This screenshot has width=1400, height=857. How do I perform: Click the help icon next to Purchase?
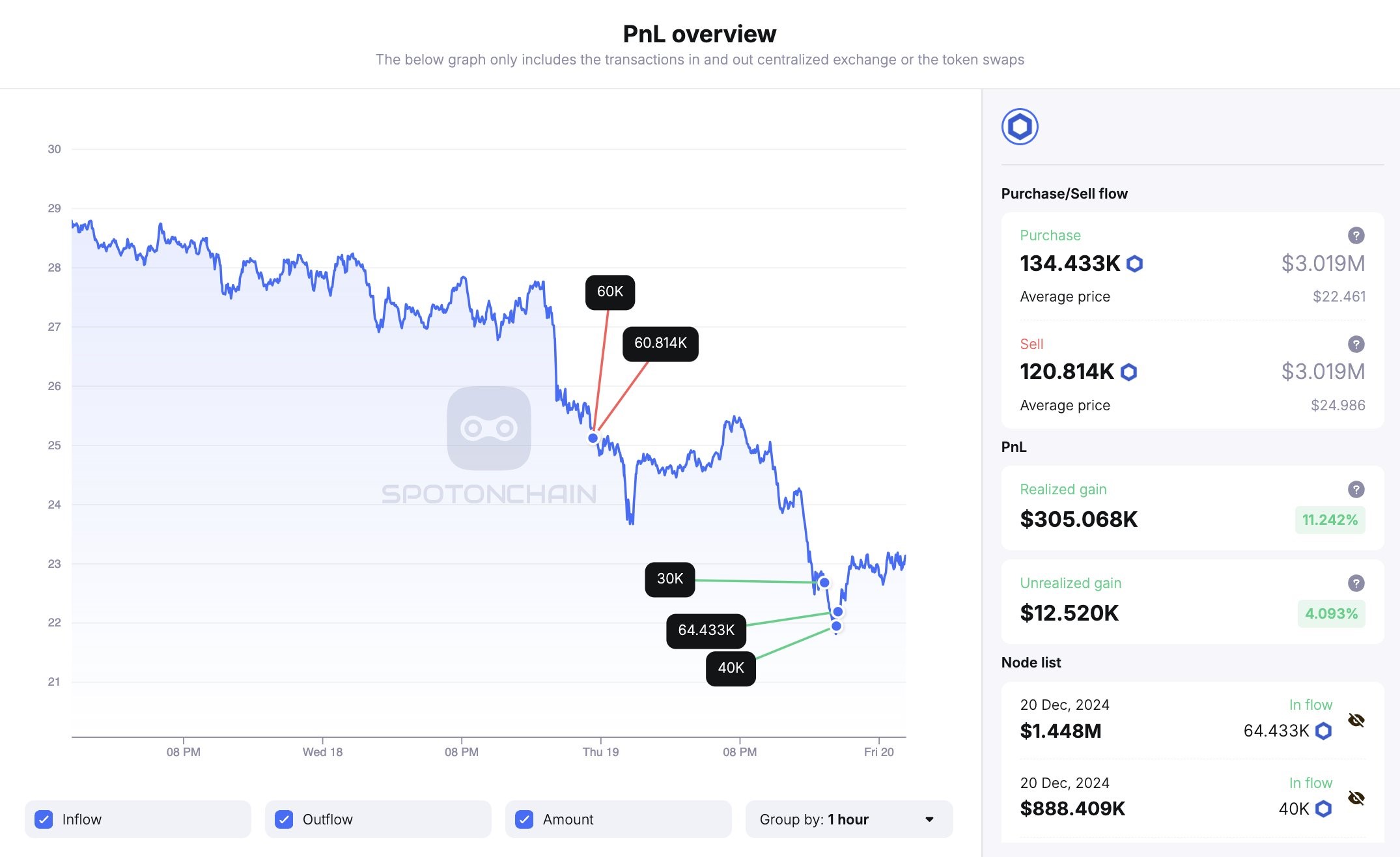pyautogui.click(x=1356, y=236)
